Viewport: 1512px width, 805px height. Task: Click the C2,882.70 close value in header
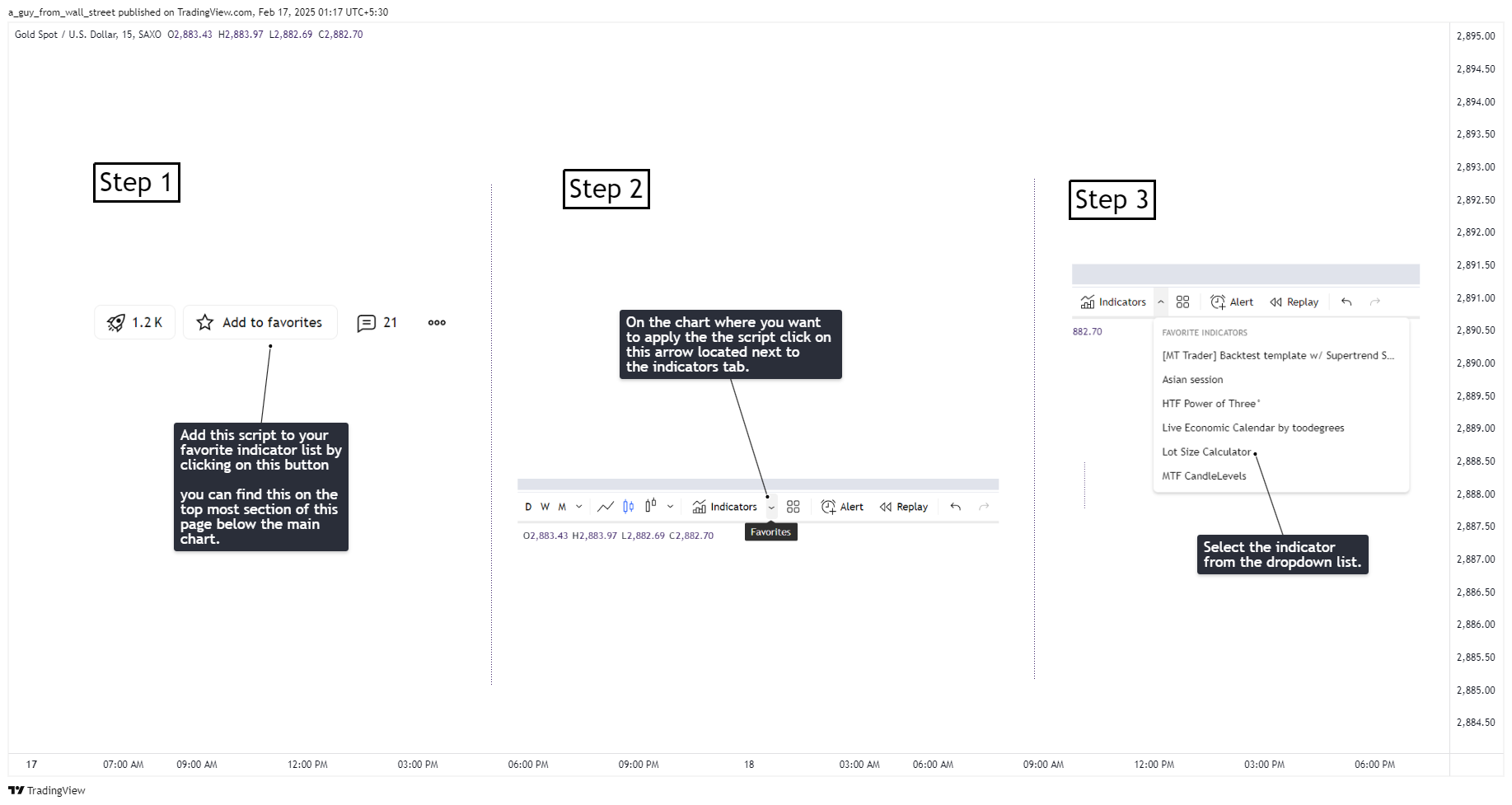point(341,35)
